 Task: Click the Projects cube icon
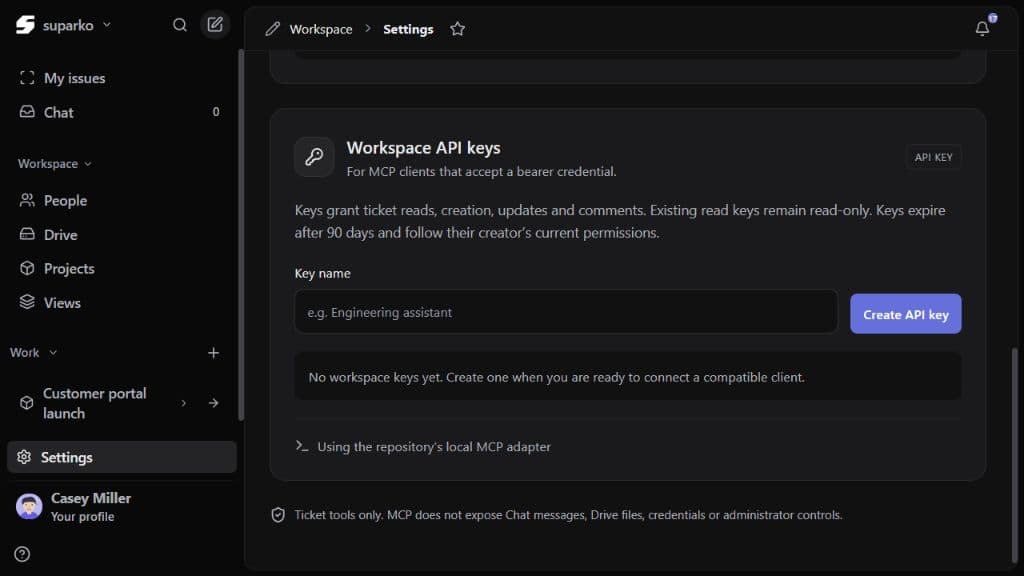(x=27, y=268)
